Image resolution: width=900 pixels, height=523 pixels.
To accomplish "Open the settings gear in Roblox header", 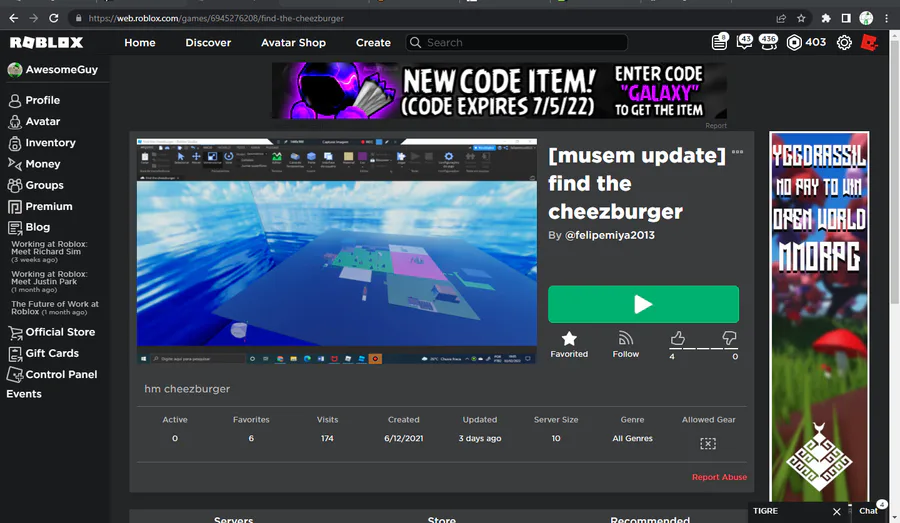I will pyautogui.click(x=844, y=42).
